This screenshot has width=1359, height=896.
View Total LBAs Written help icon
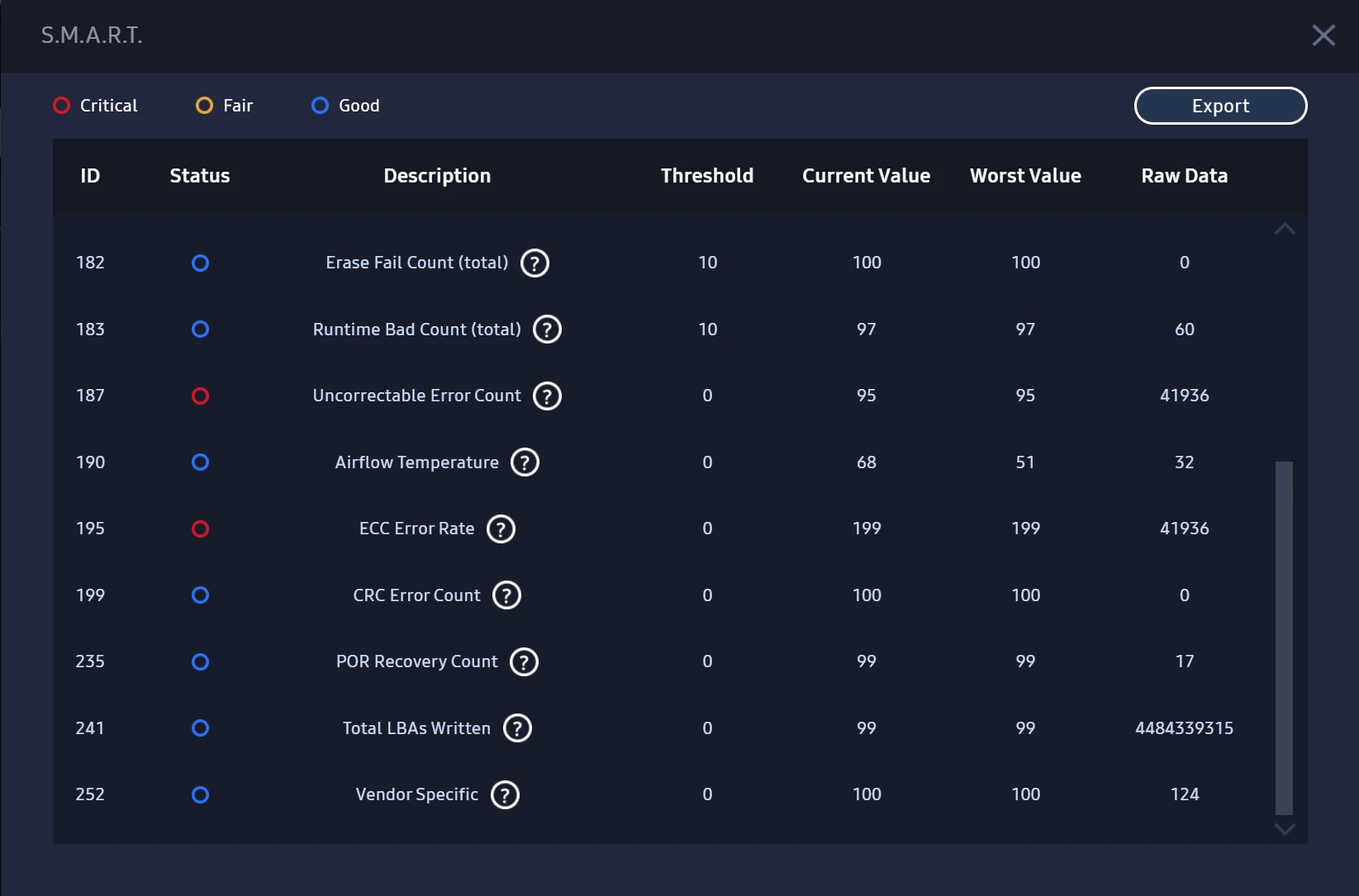[x=518, y=728]
